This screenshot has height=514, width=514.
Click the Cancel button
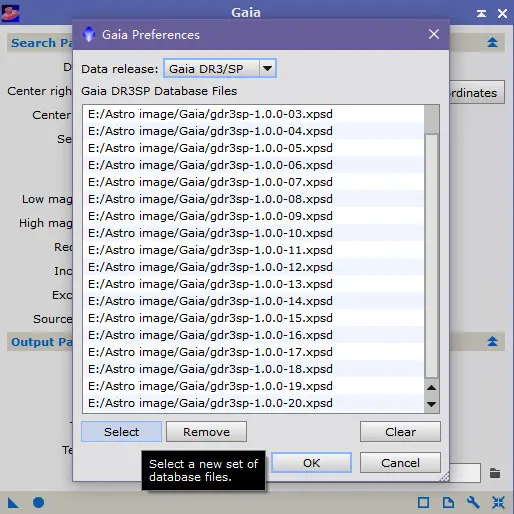400,463
